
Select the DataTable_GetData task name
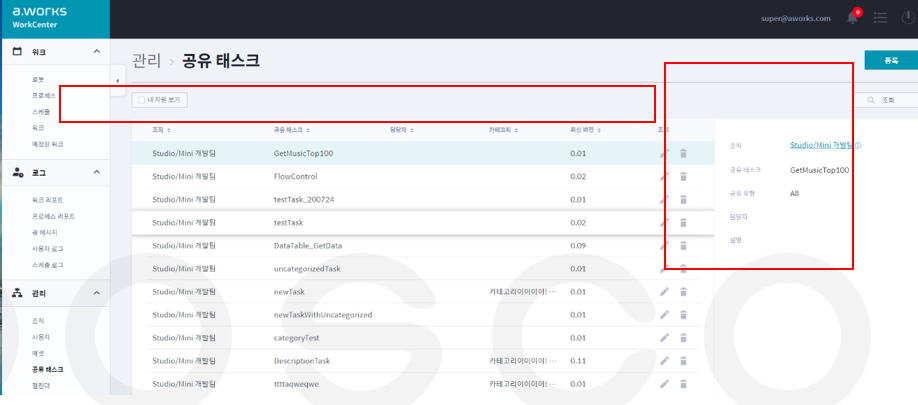(308, 246)
